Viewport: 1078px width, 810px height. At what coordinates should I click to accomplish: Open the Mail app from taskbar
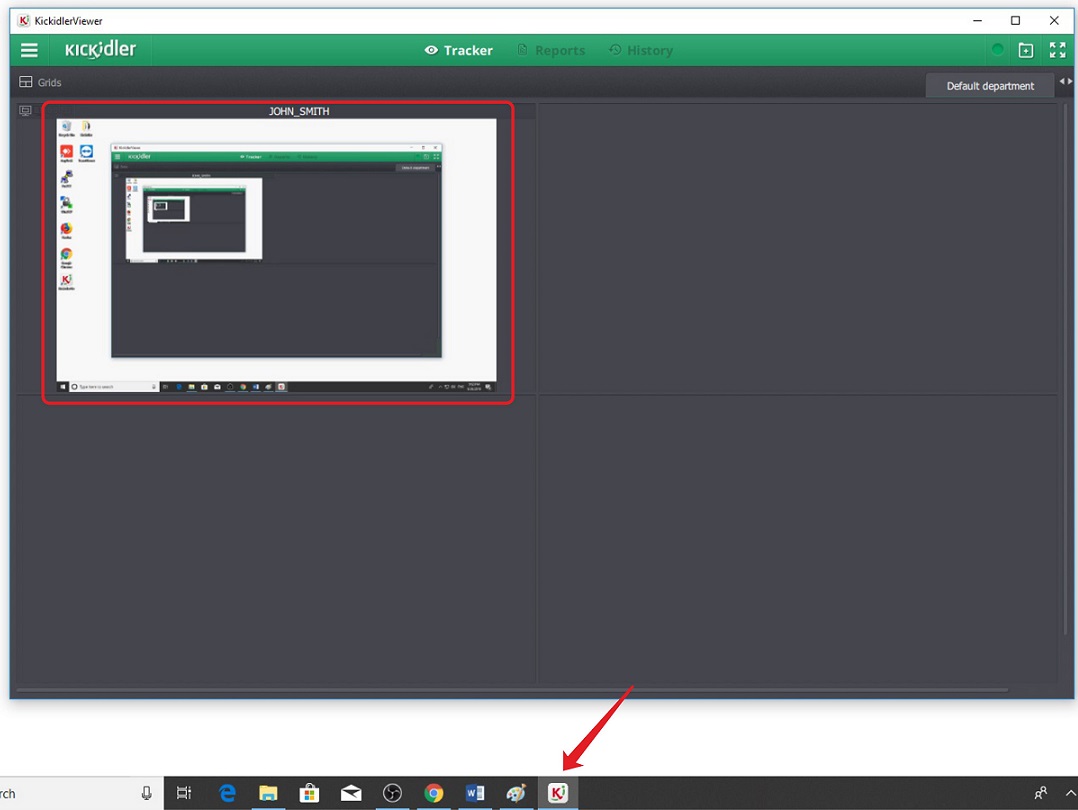click(x=351, y=793)
